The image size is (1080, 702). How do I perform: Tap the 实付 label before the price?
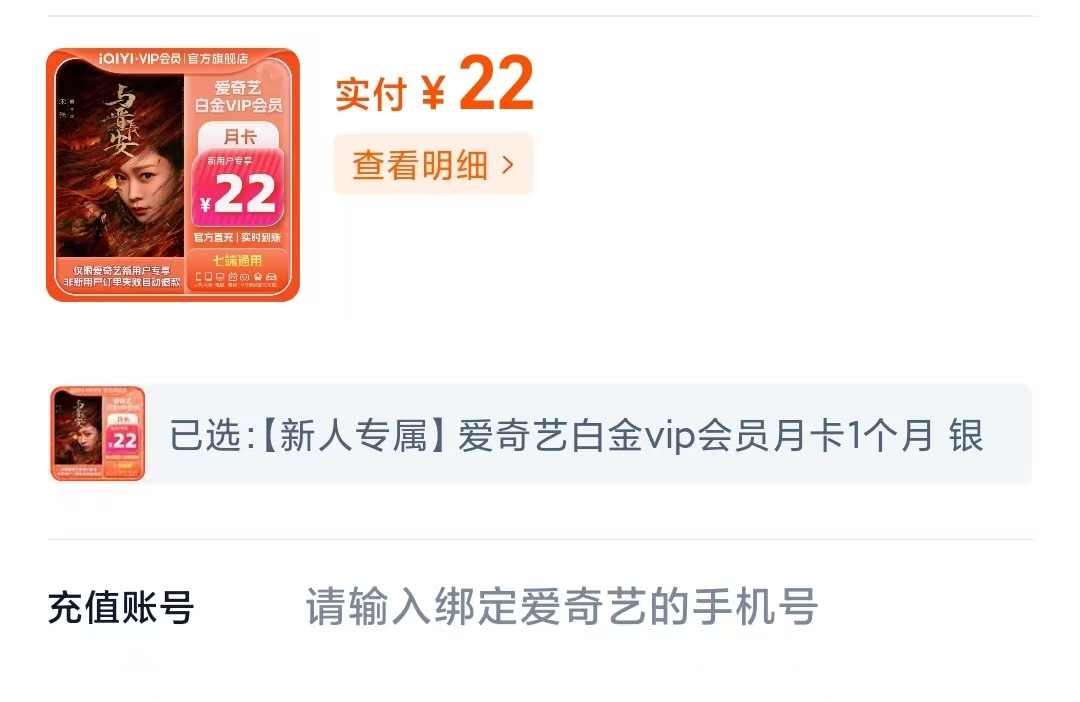tap(371, 94)
